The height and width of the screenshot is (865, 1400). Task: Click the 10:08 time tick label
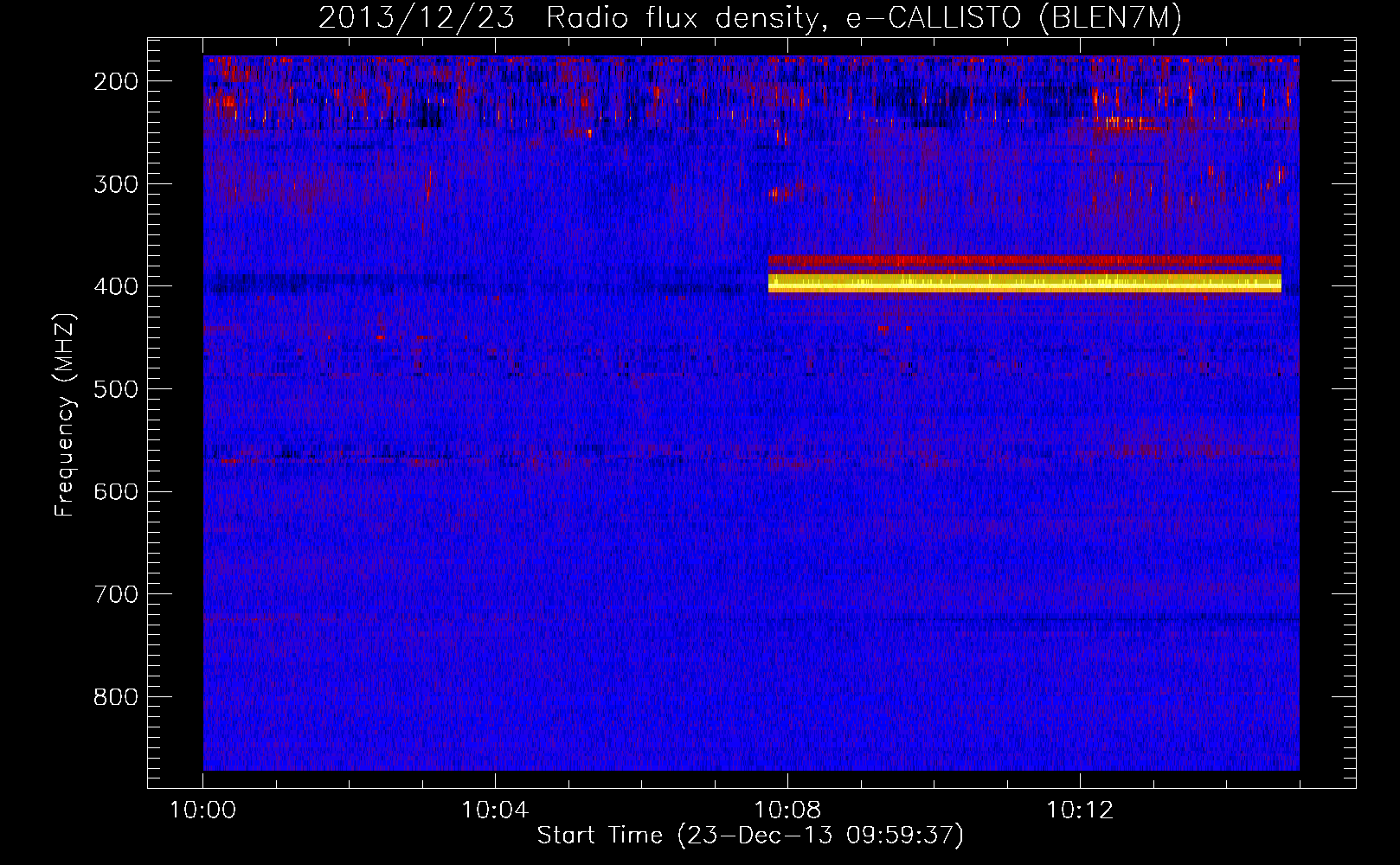[x=787, y=811]
